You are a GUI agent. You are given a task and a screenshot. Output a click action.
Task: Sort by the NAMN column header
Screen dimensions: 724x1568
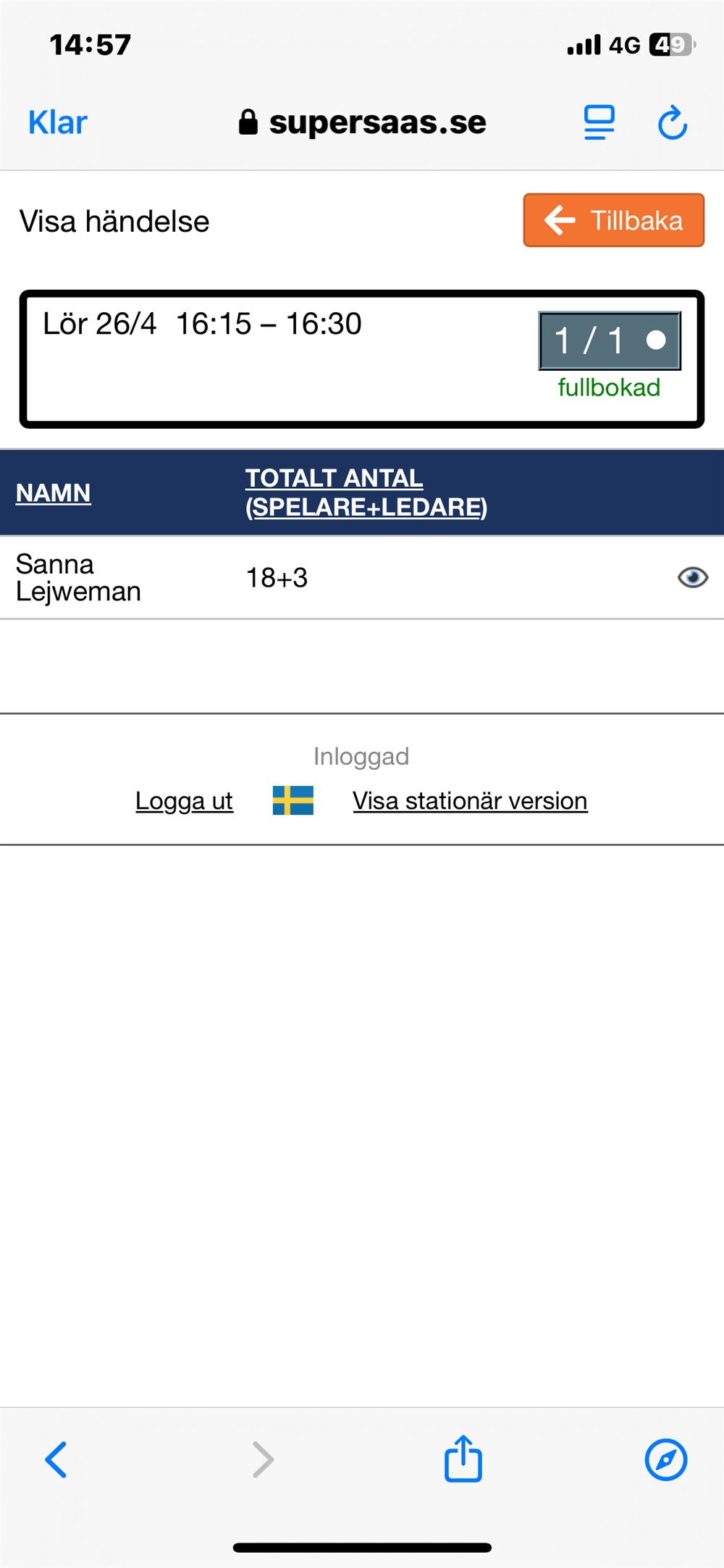click(x=54, y=493)
